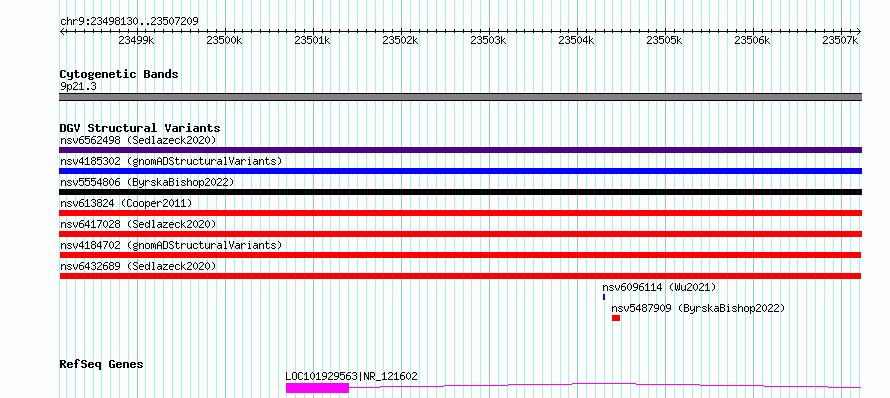The width and height of the screenshot is (890, 398).
Task: Open the LOC101929563|NR_121602 gene label
Action: pyautogui.click(x=351, y=376)
